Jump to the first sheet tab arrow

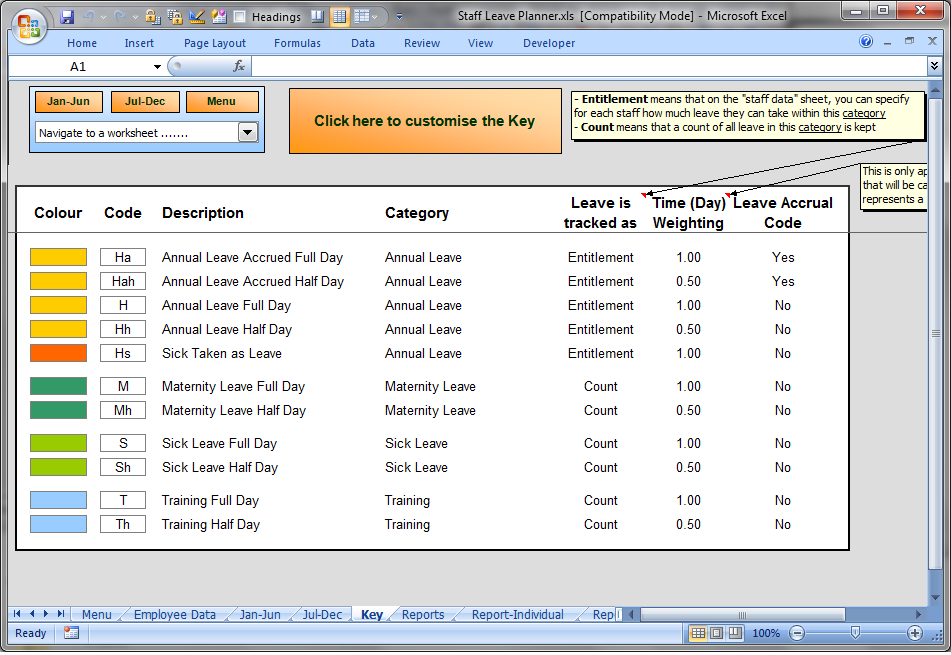tap(17, 614)
